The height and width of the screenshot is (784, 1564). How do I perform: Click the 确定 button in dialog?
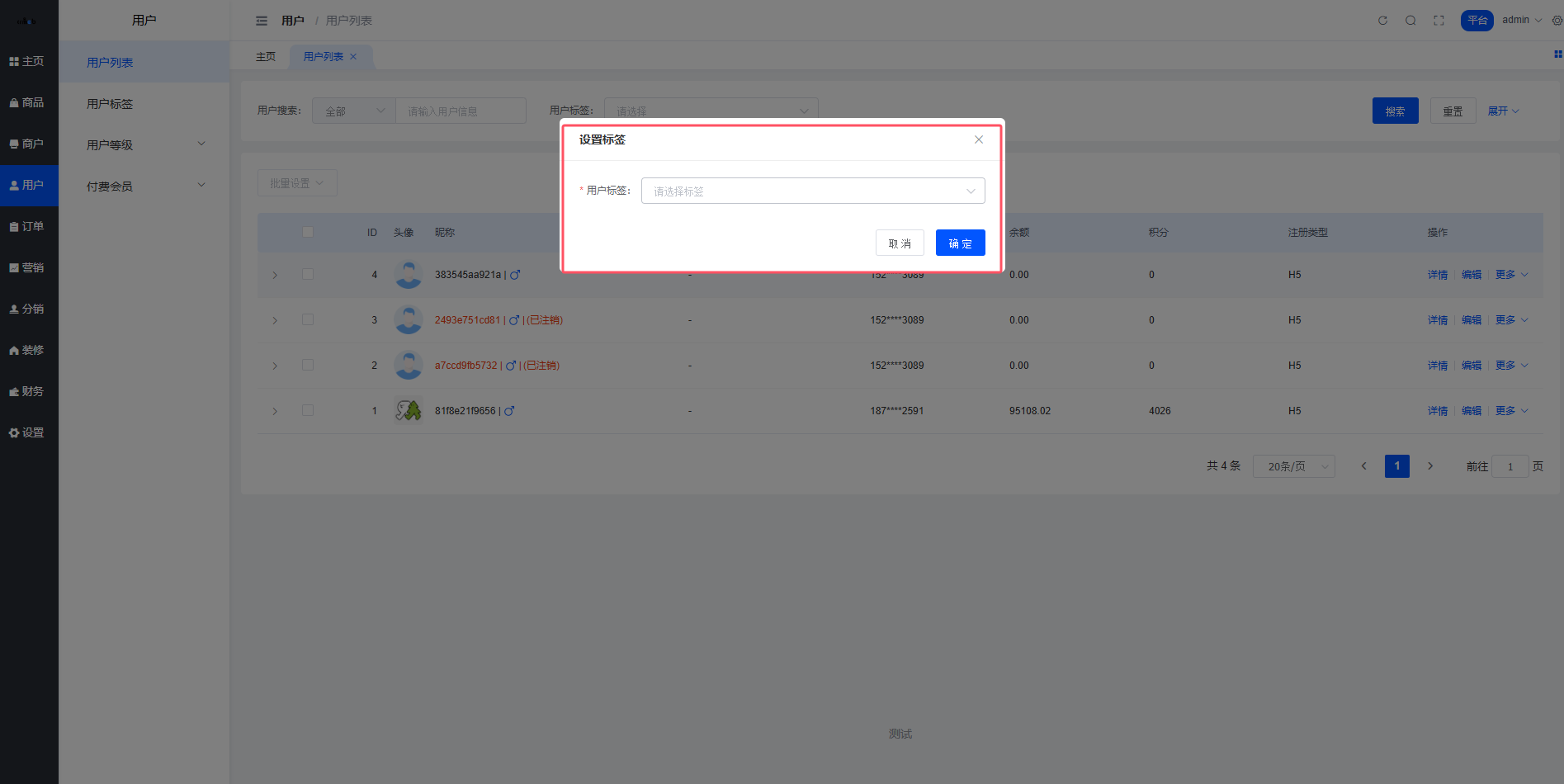[x=960, y=243]
